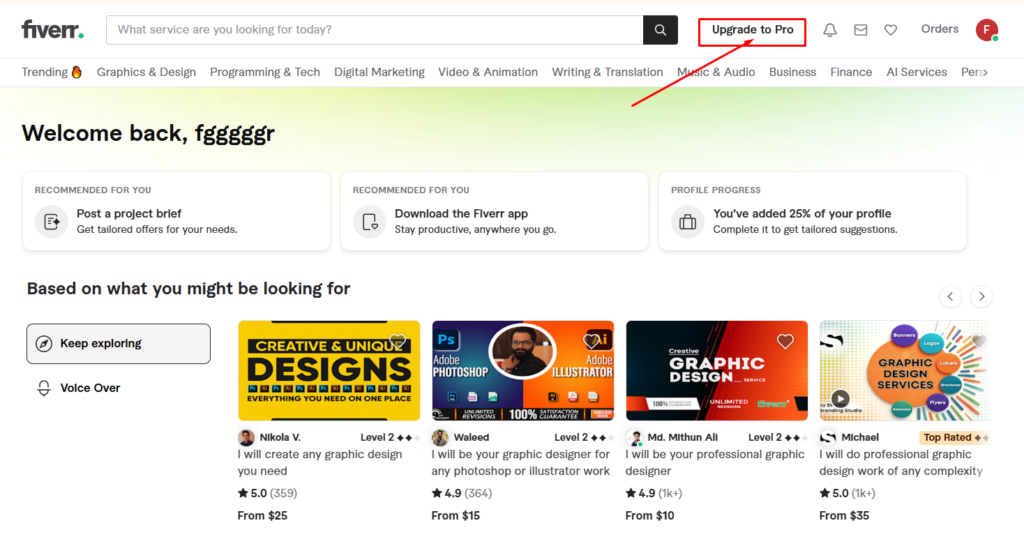Open Adobe Photoshop Illustrator gig thumbnail

pos(523,370)
